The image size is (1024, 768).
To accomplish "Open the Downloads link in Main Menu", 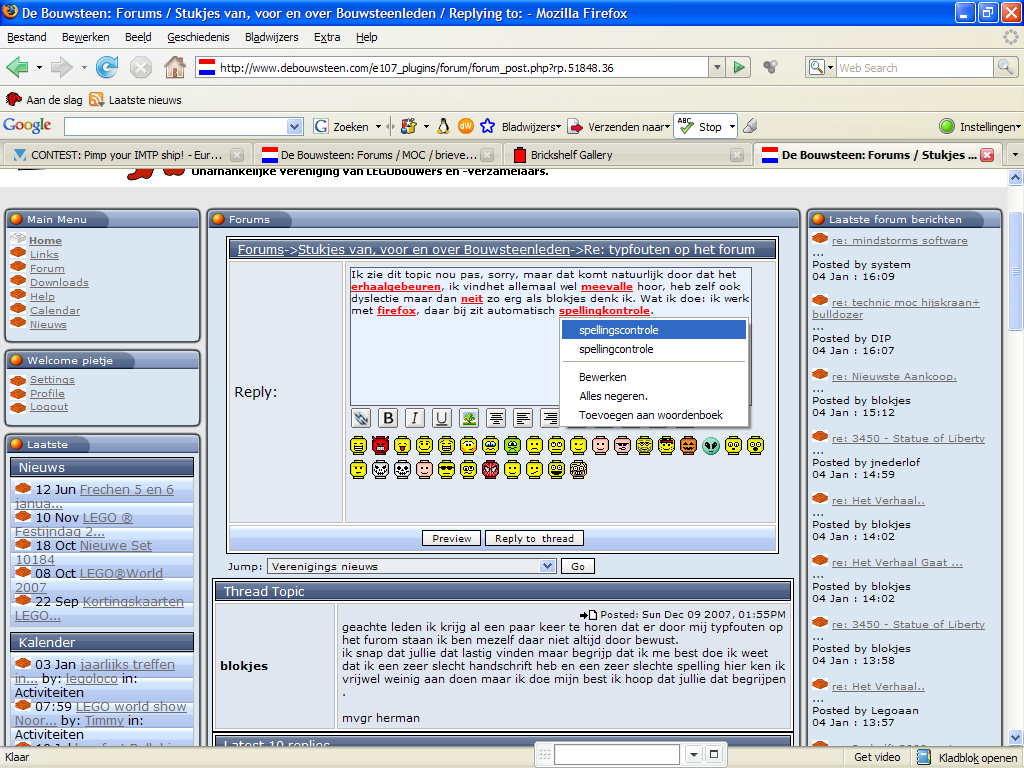I will coord(59,283).
